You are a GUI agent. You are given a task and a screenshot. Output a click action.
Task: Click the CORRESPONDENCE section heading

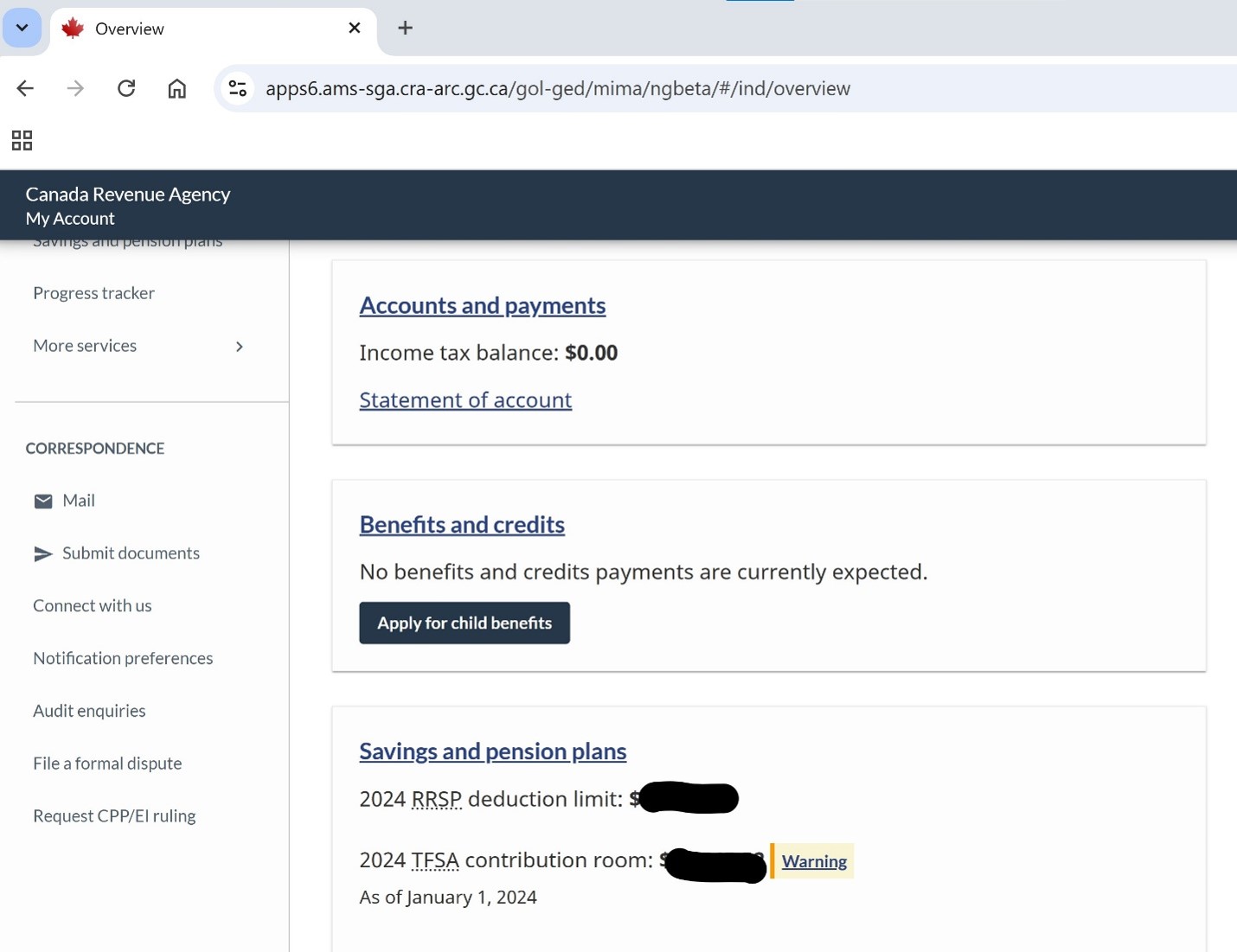coord(95,449)
